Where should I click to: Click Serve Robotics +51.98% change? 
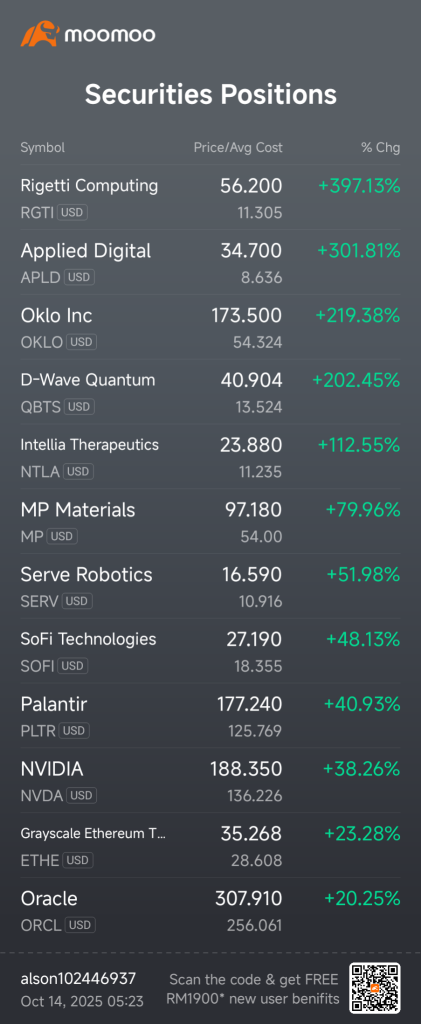(364, 575)
